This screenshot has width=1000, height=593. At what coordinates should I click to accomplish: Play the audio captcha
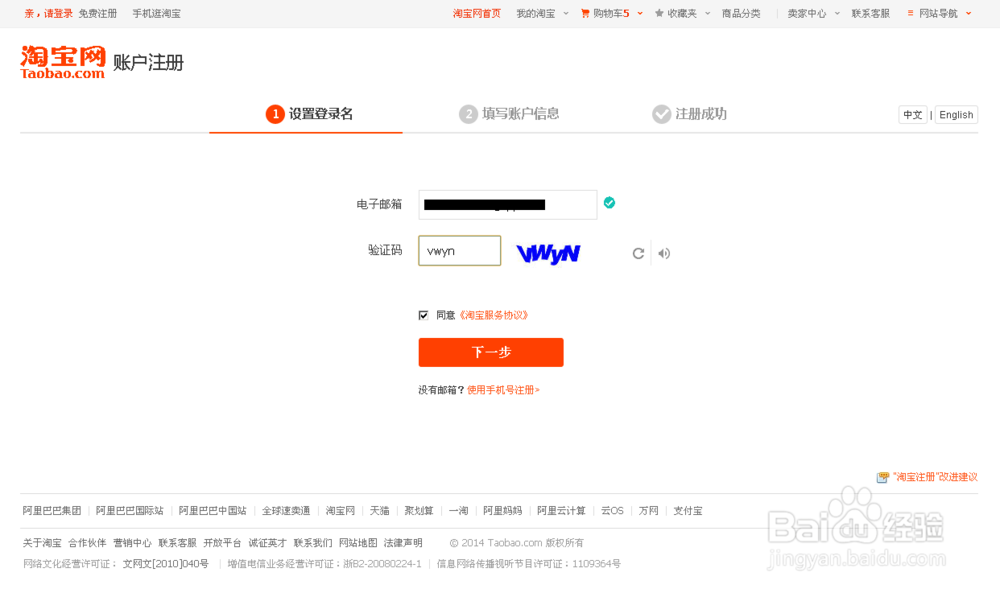663,252
